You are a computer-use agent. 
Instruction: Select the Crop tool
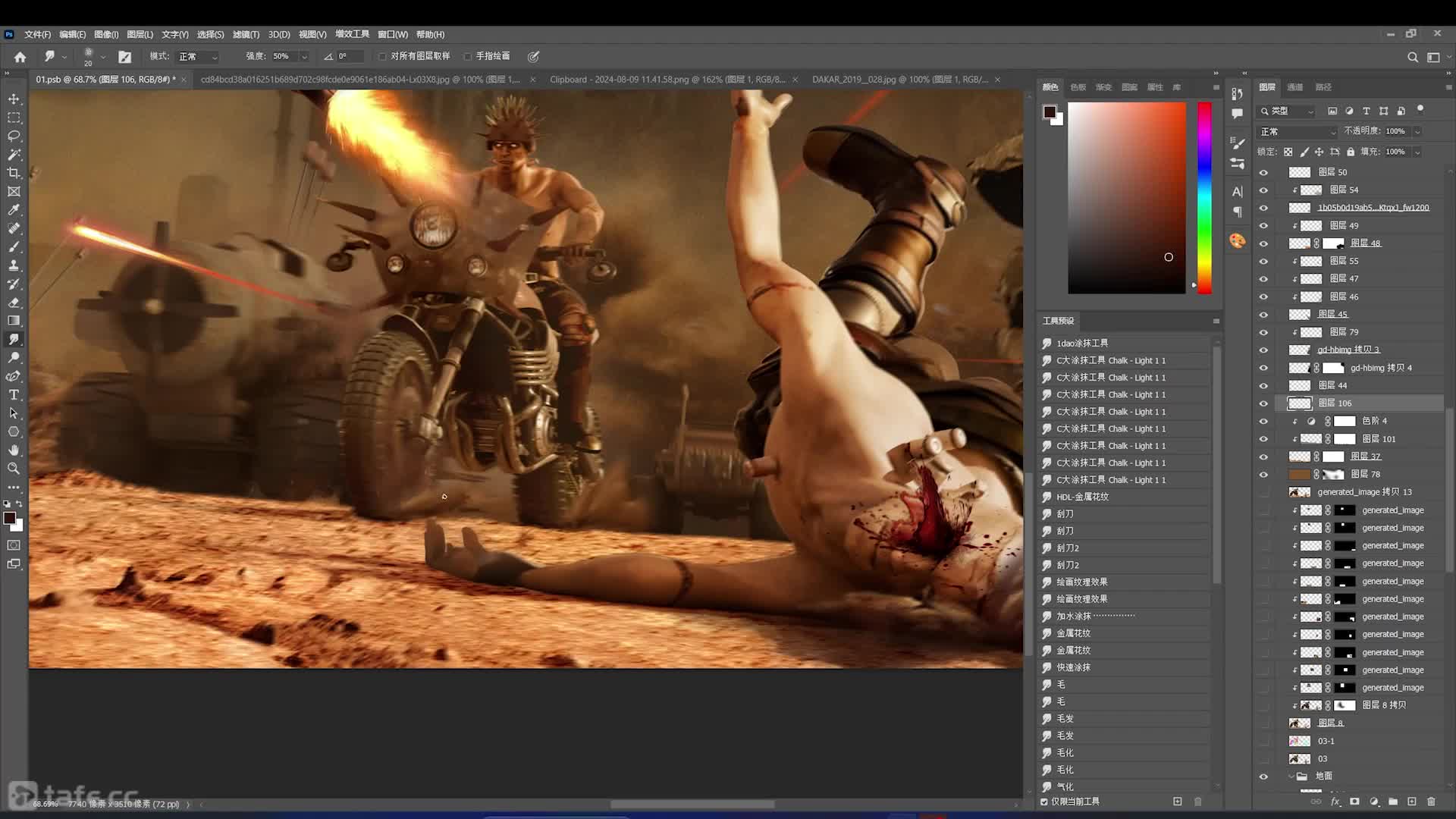tap(14, 173)
